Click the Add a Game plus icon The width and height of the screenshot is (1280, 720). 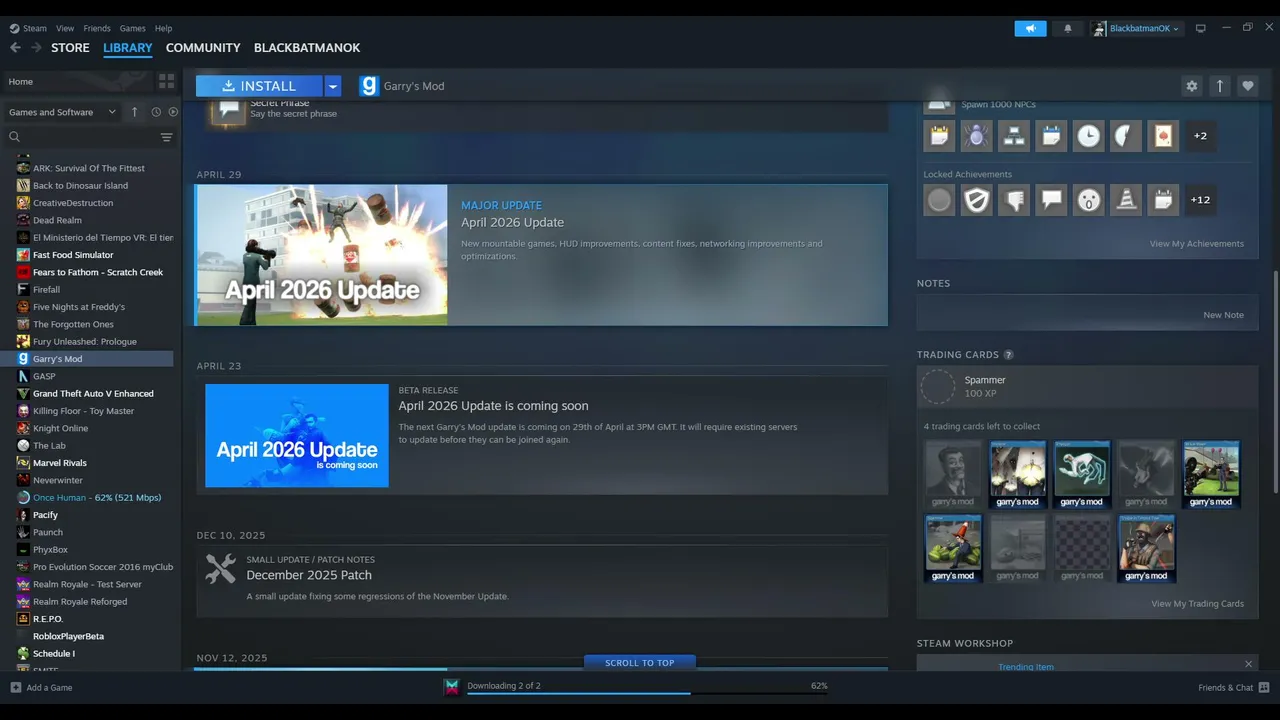click(x=15, y=688)
